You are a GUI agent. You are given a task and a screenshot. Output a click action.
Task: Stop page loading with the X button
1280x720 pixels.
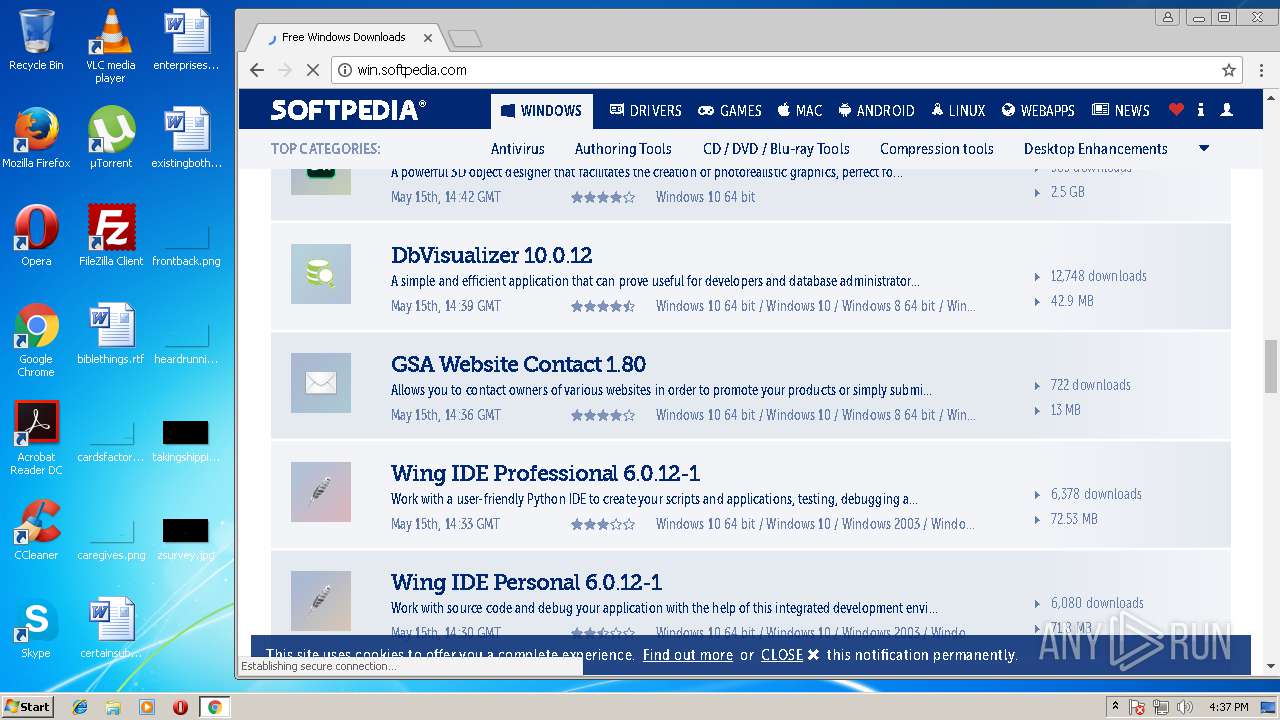[x=312, y=70]
